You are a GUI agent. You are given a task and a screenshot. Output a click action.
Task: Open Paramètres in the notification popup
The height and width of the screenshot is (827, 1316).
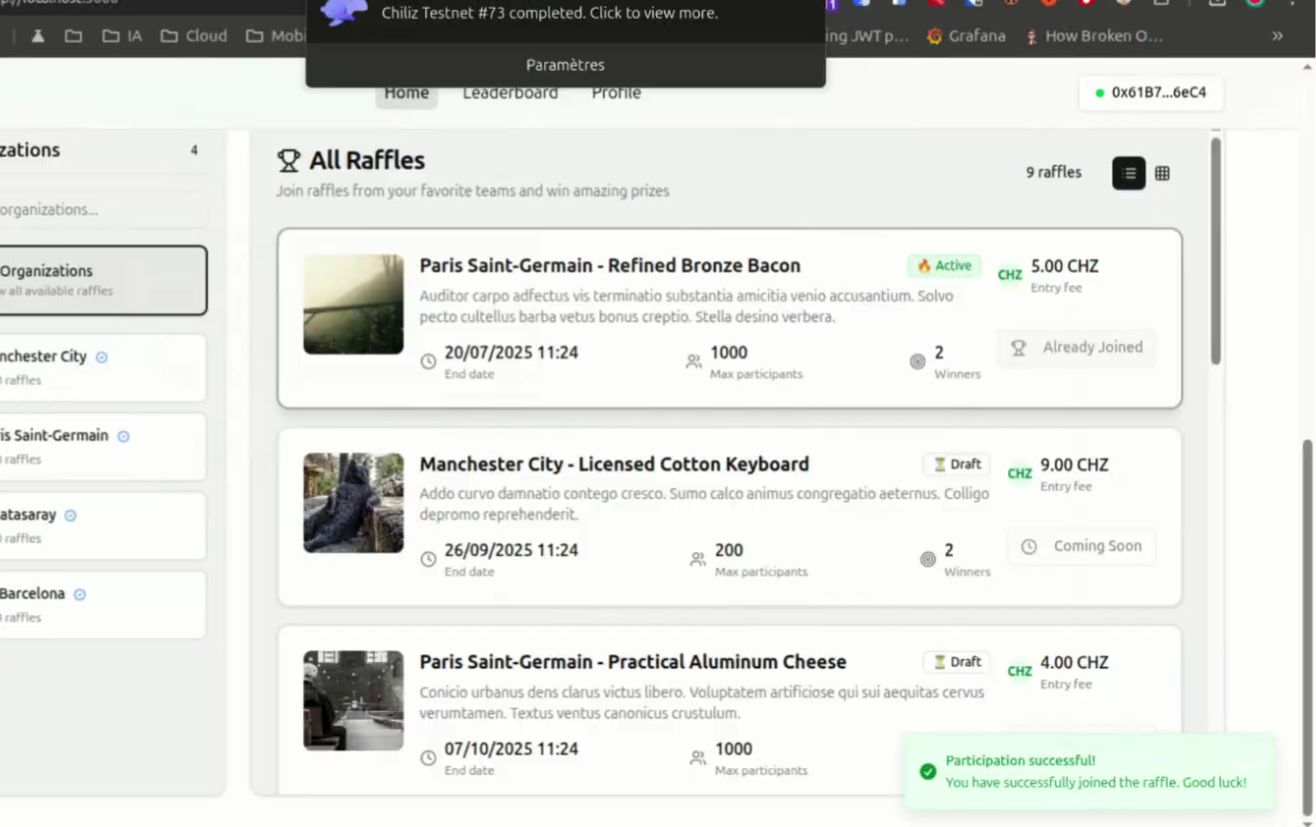tap(564, 64)
